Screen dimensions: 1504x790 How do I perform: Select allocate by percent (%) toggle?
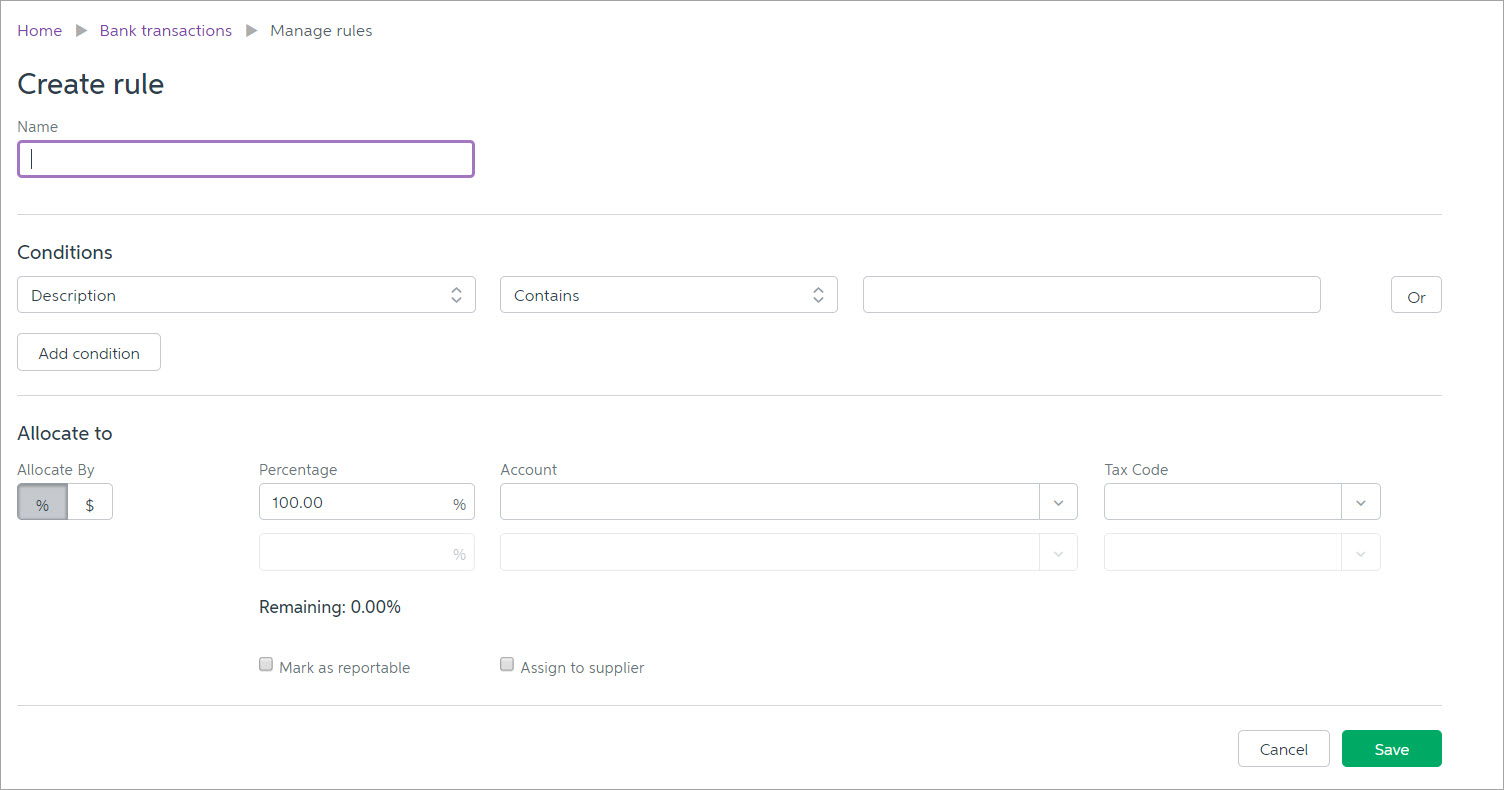(x=42, y=502)
